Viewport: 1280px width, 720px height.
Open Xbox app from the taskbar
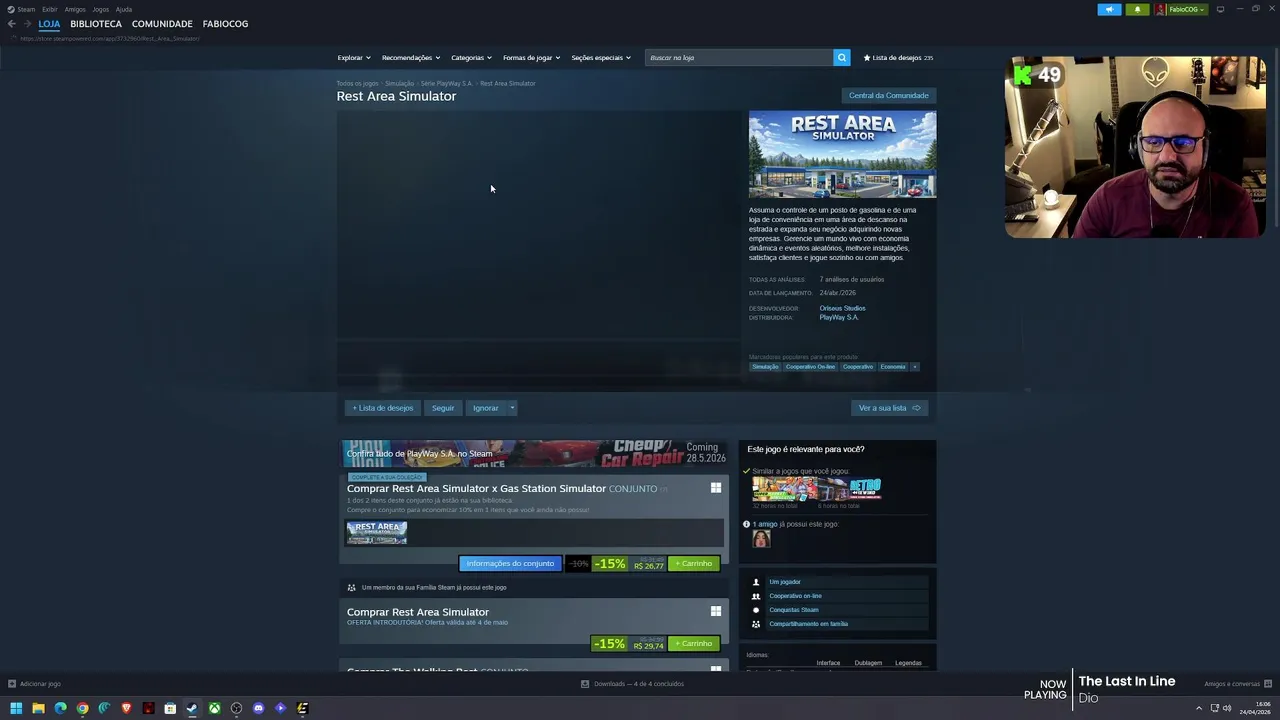(x=214, y=708)
